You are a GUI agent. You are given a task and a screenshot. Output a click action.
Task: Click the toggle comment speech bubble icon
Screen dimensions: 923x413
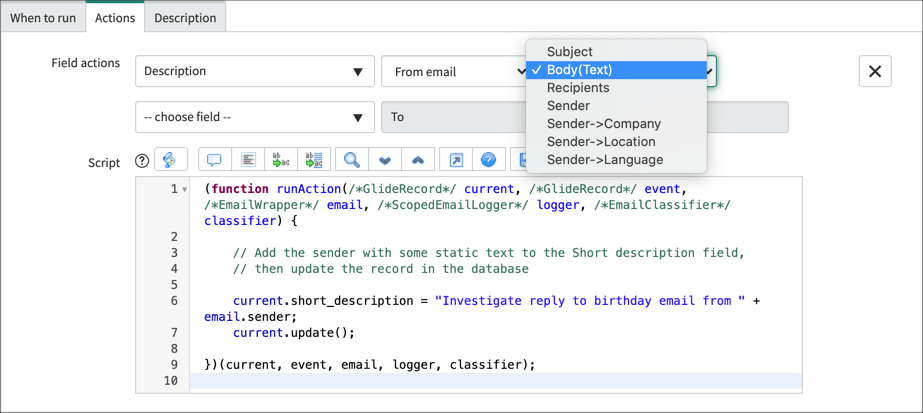[214, 160]
